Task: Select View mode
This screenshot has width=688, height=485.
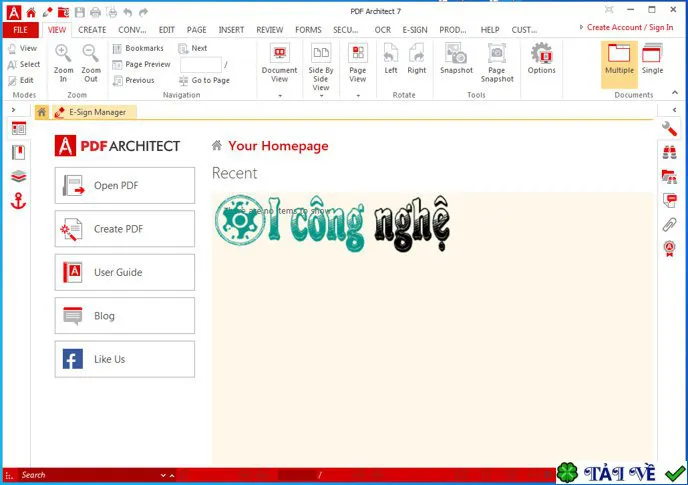Action: pos(23,48)
